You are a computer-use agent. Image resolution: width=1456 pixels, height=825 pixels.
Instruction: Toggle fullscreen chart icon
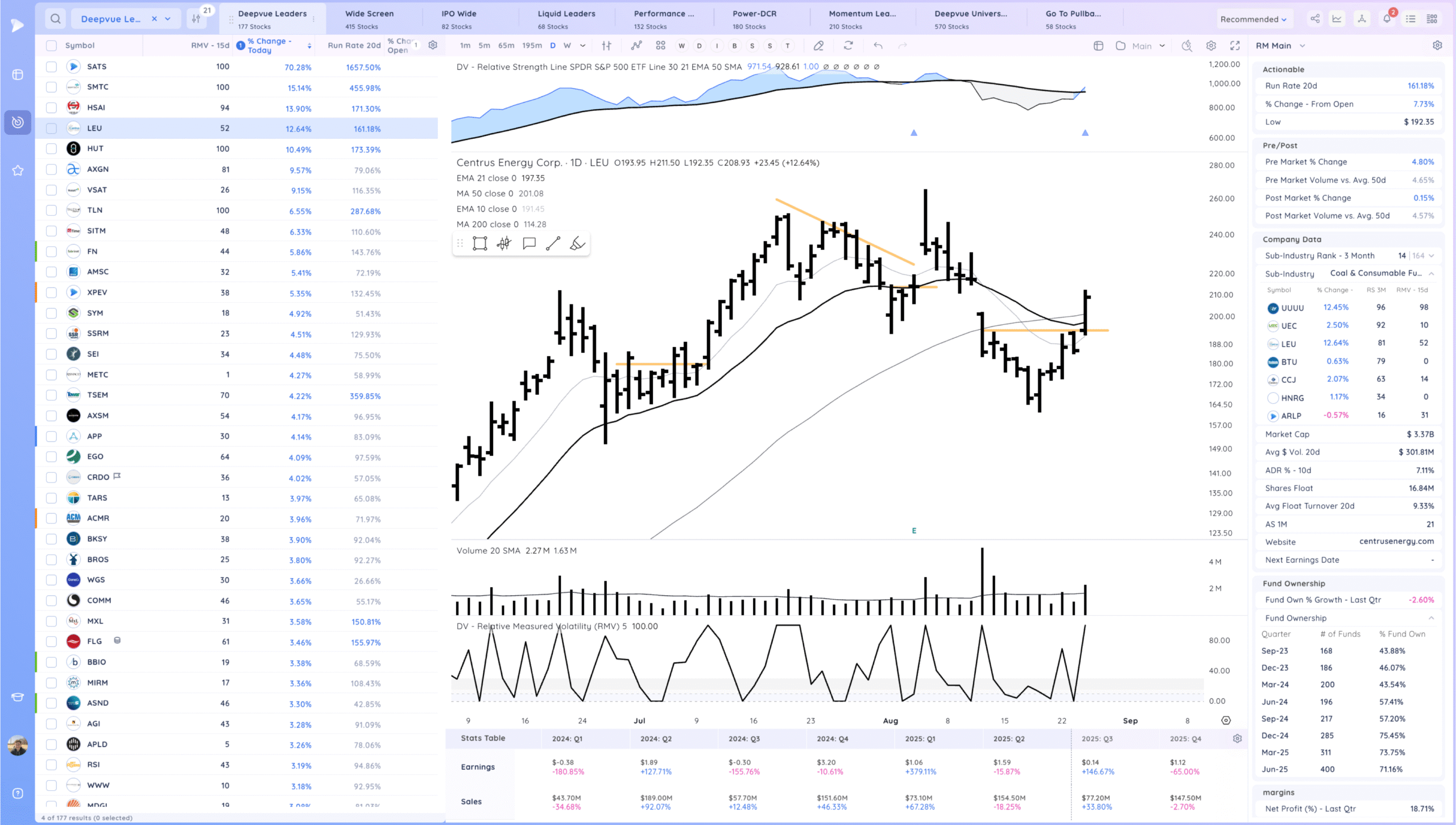(1235, 46)
